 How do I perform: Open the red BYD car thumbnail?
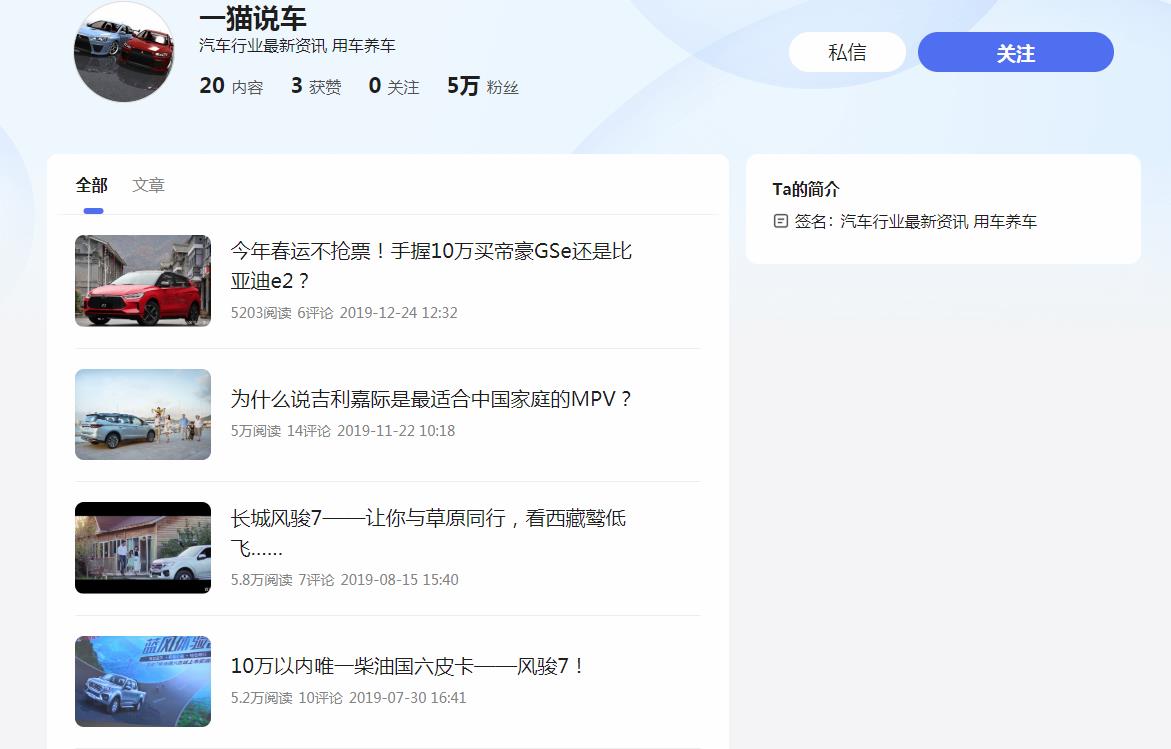143,281
